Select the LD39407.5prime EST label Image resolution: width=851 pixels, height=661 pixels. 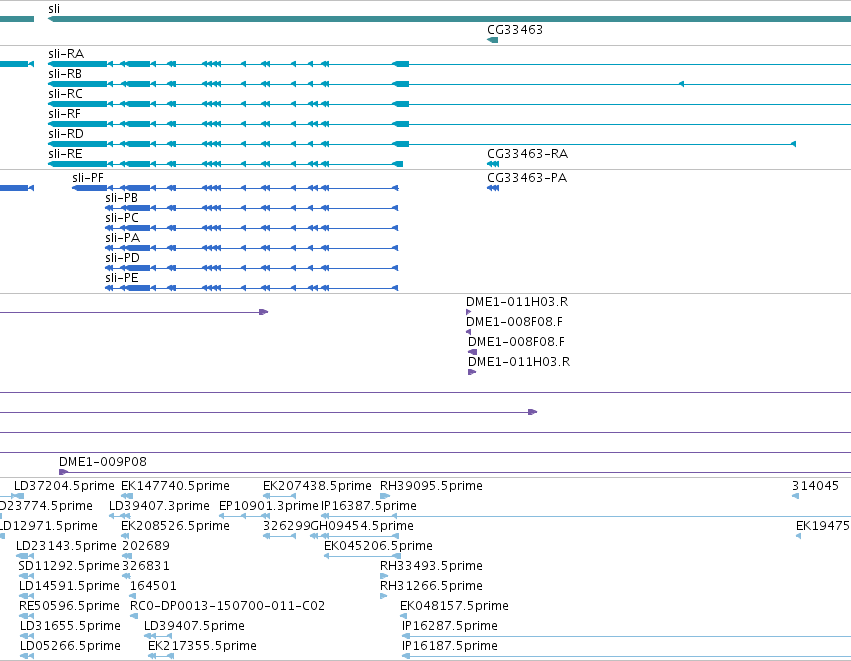pyautogui.click(x=194, y=626)
